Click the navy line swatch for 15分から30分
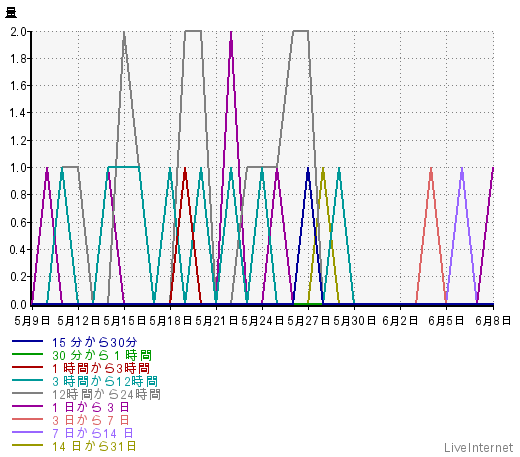This screenshot has height=457, width=520. coord(27,341)
